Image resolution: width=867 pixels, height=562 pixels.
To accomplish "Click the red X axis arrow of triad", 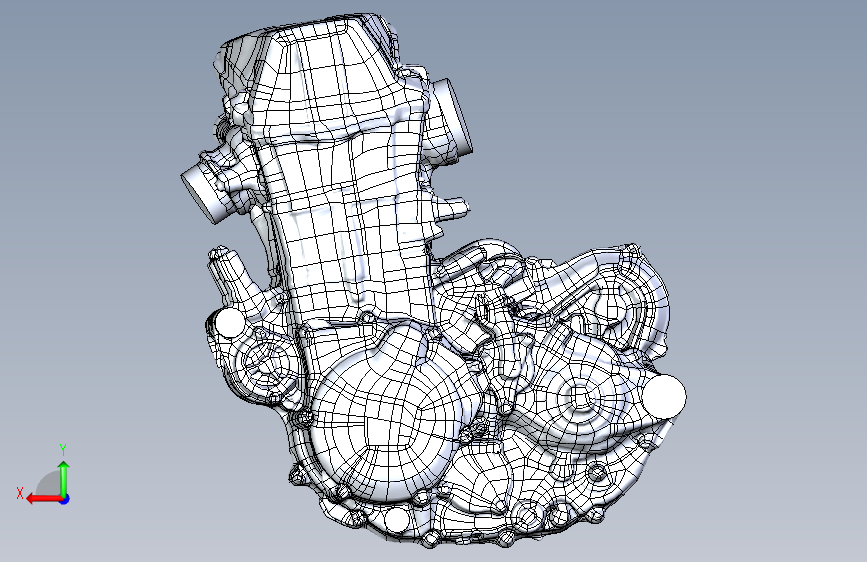I will click(44, 499).
